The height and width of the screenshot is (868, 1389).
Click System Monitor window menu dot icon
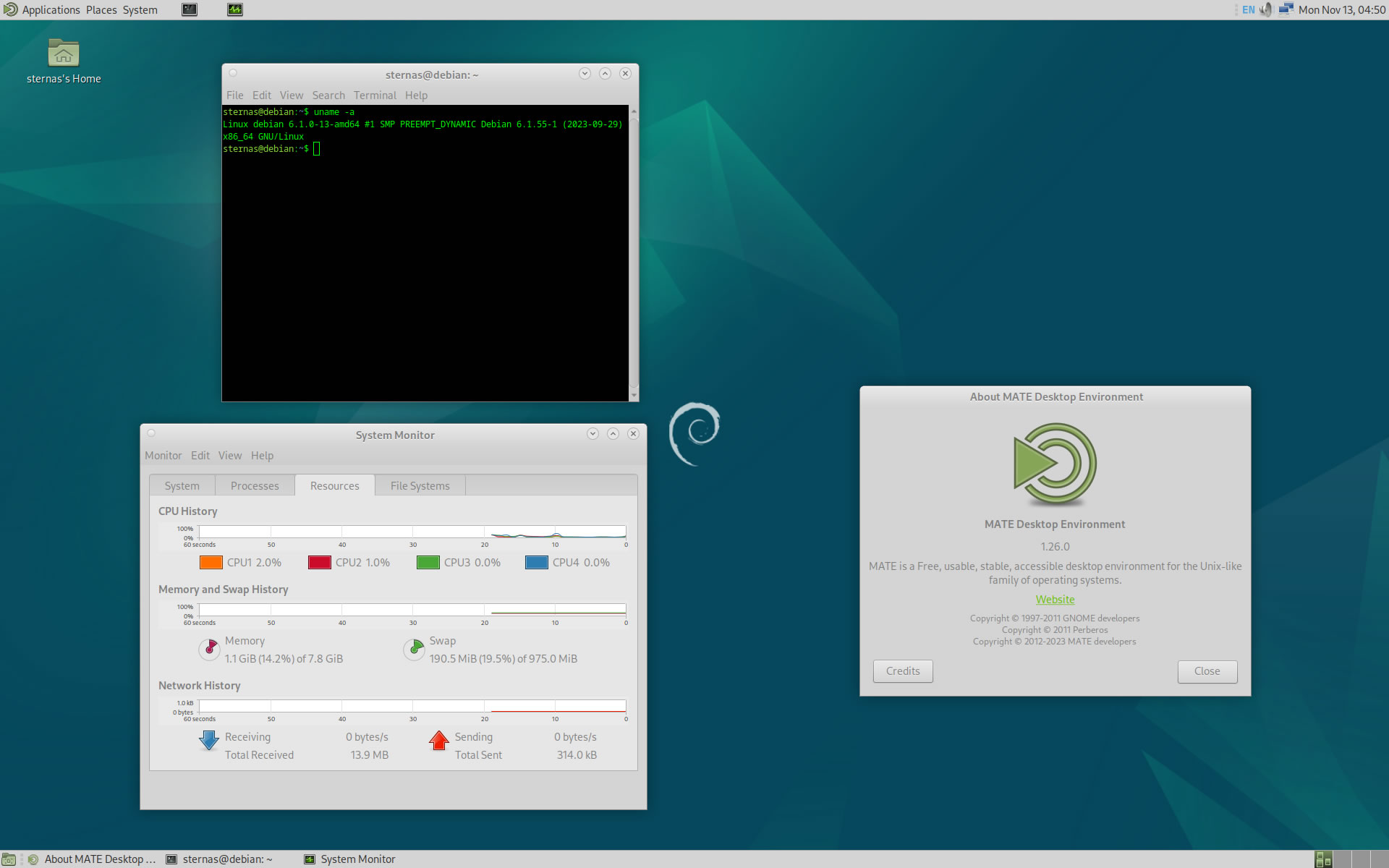tap(151, 433)
